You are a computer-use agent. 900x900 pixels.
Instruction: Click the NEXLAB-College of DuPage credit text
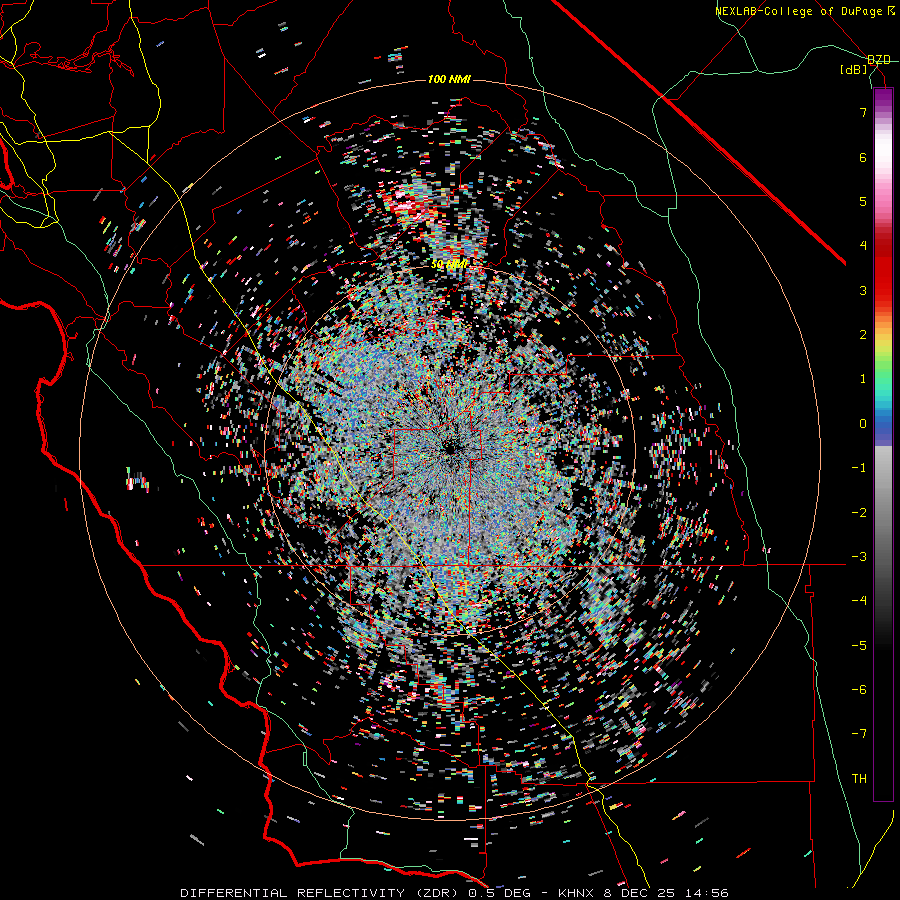[800, 11]
